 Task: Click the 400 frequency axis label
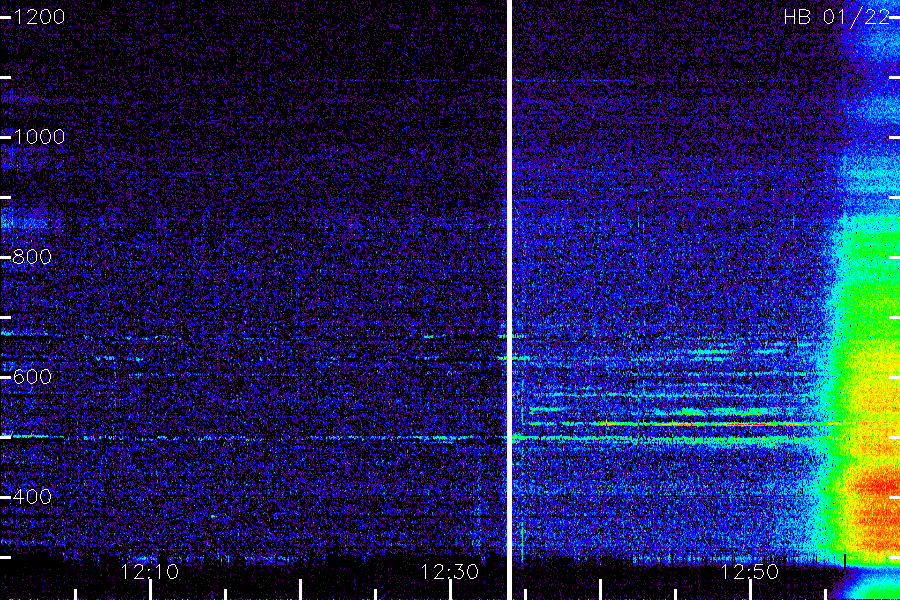point(32,497)
